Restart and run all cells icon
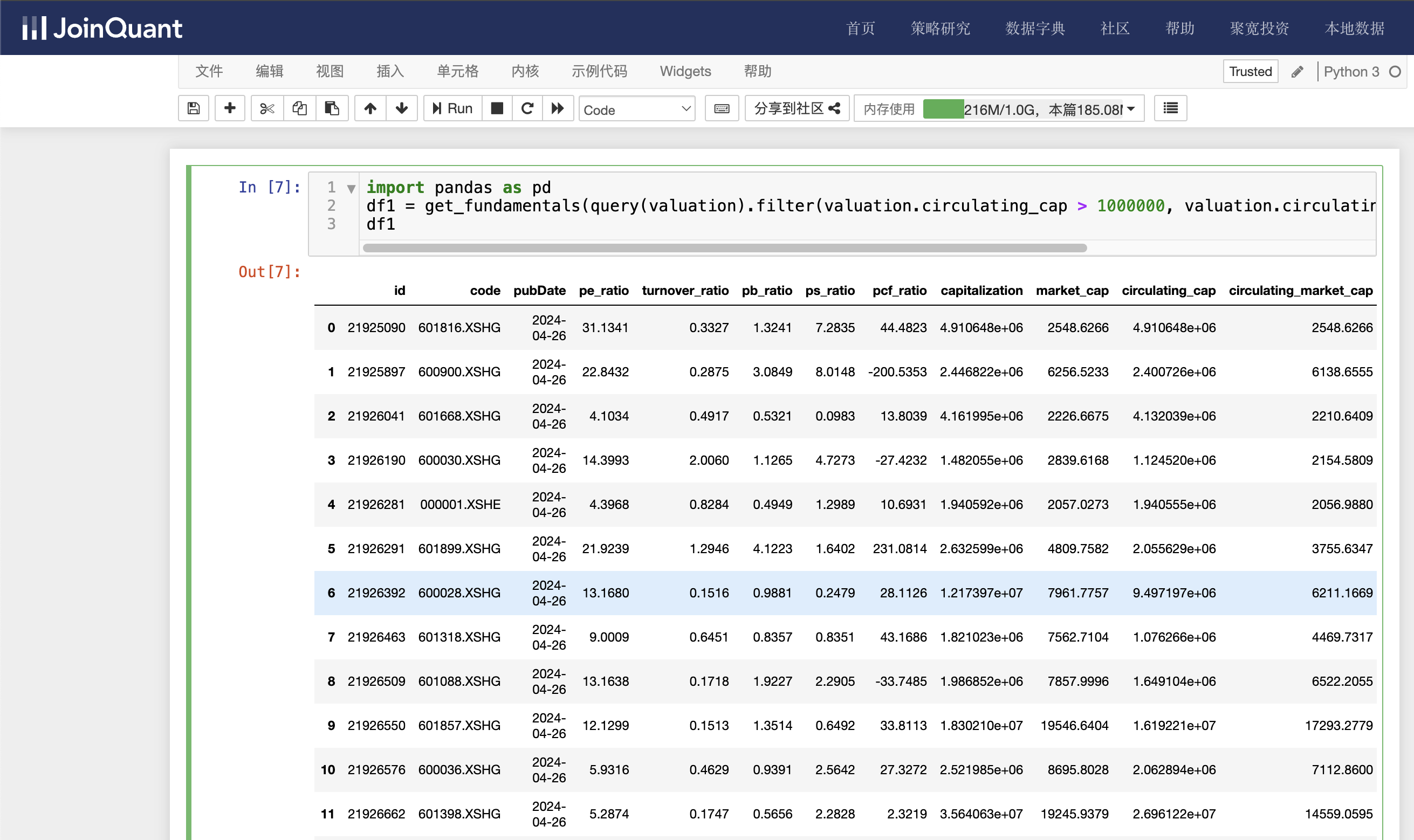This screenshot has width=1414, height=840. coord(558,108)
